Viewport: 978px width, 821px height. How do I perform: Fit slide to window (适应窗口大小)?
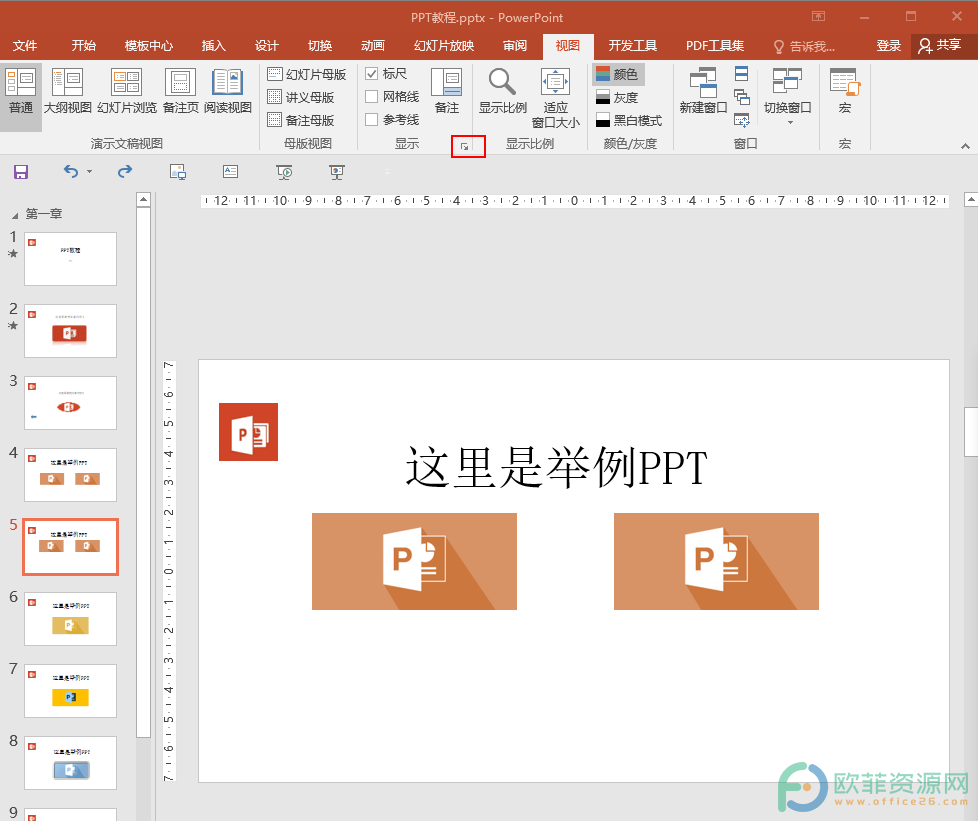point(555,99)
